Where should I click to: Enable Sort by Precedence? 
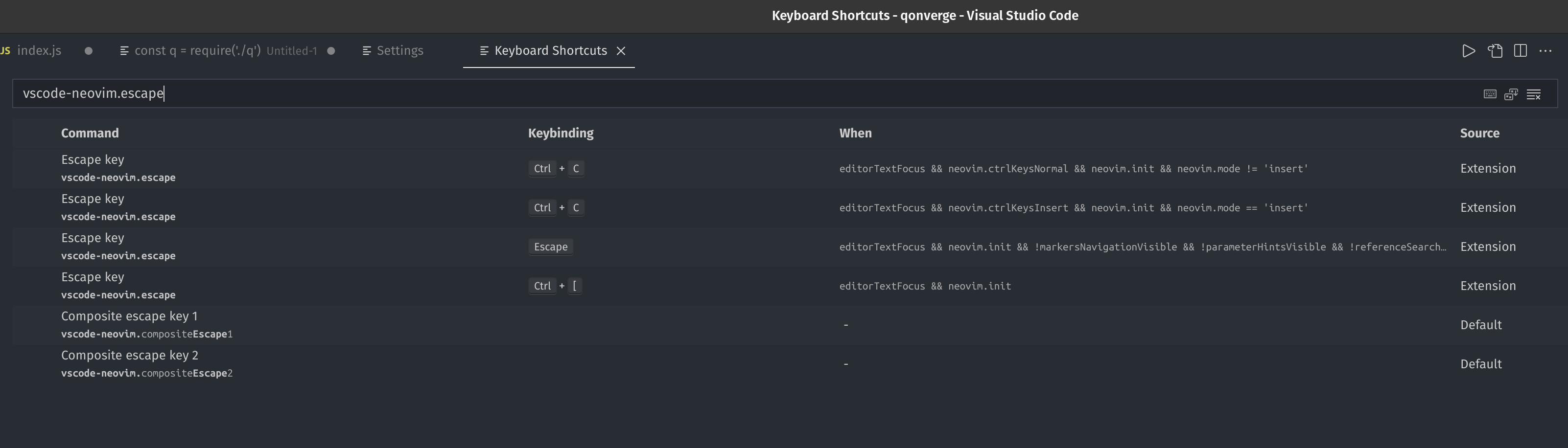(x=1511, y=94)
